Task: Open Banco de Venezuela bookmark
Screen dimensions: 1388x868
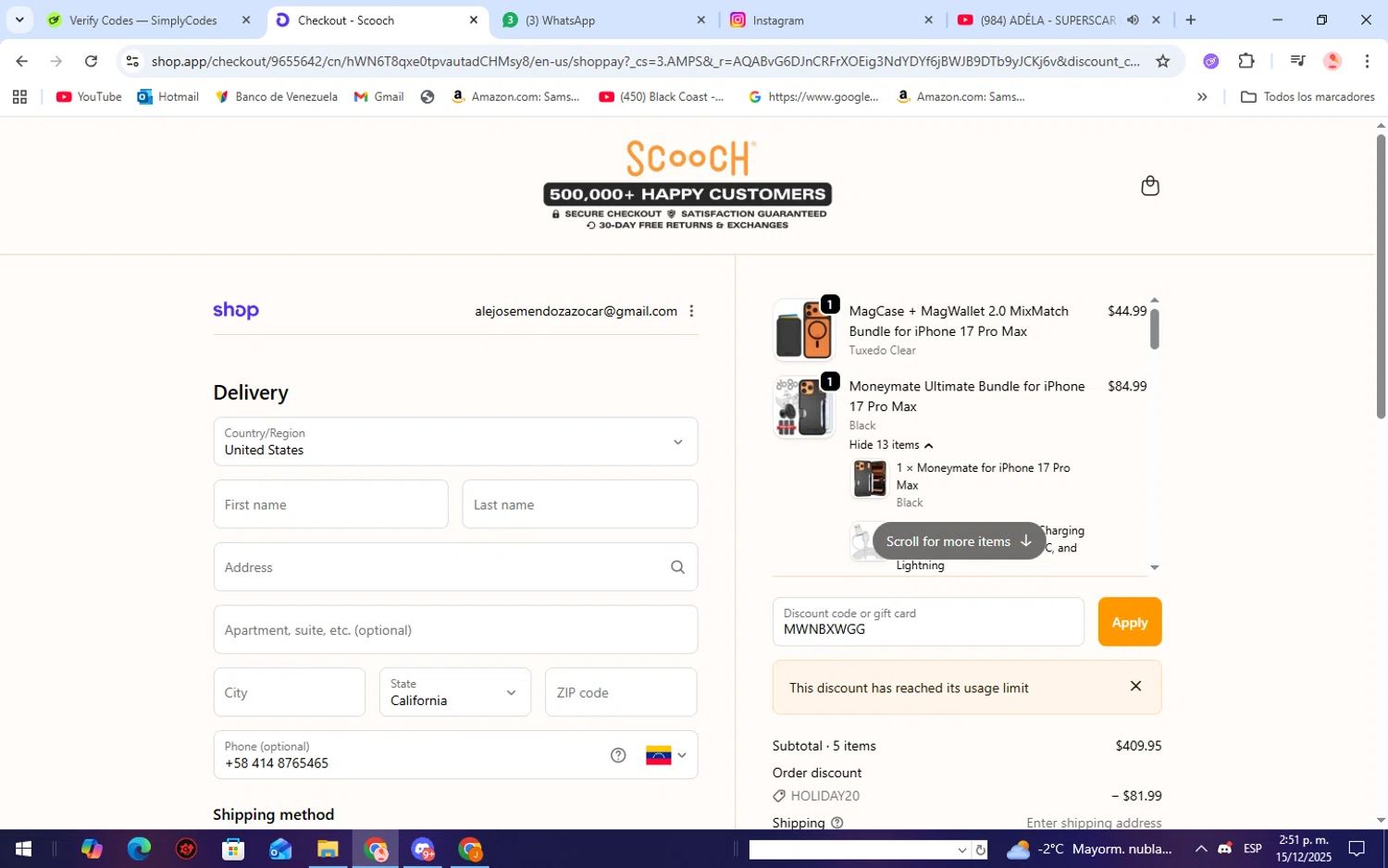Action: pyautogui.click(x=276, y=97)
